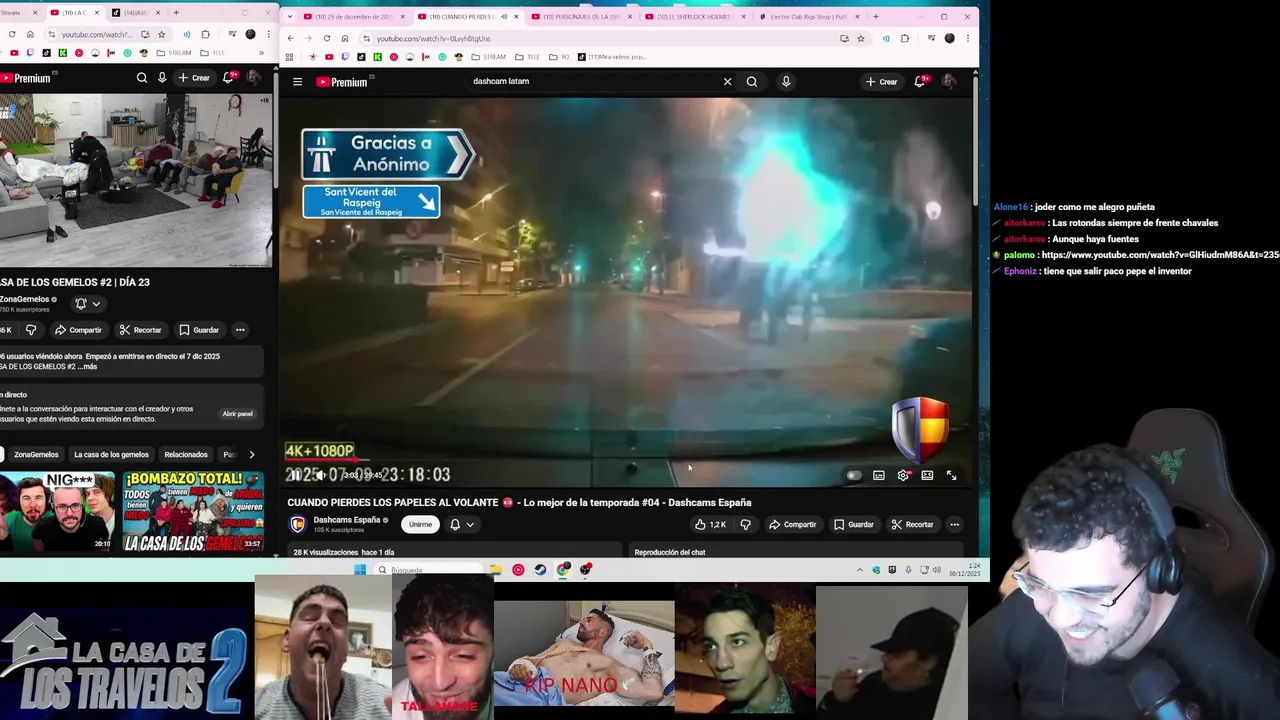Open tab search dropdown in right browser
Screen dimensions: 1280x720
coord(289,16)
